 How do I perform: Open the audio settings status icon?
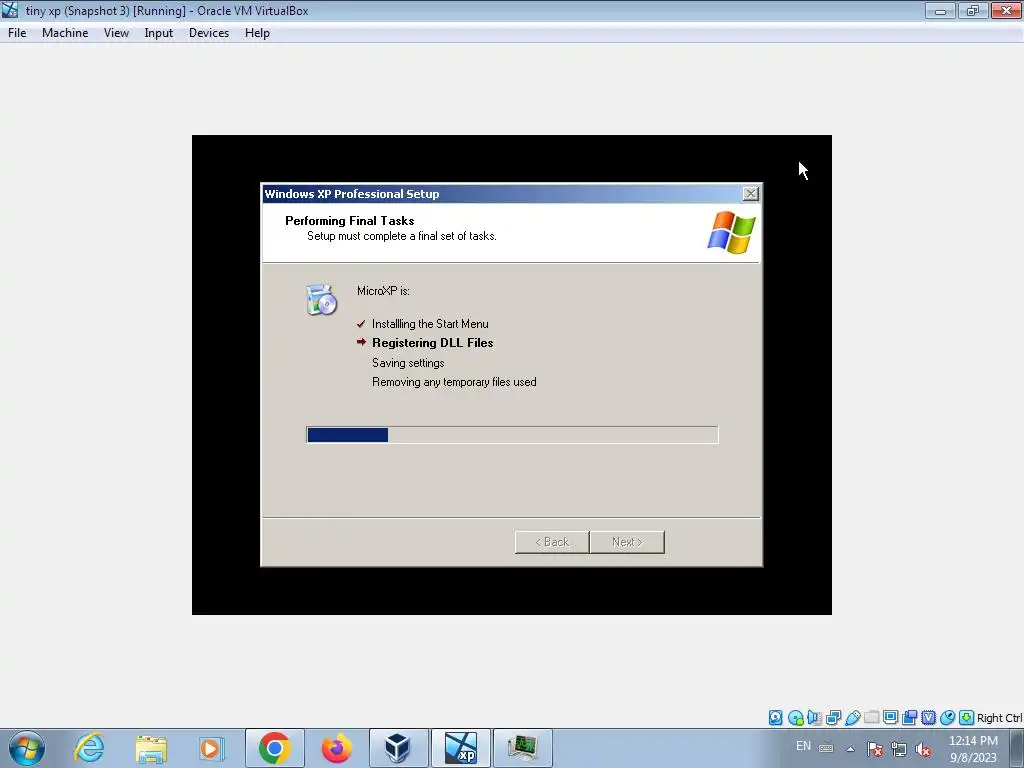tap(814, 718)
